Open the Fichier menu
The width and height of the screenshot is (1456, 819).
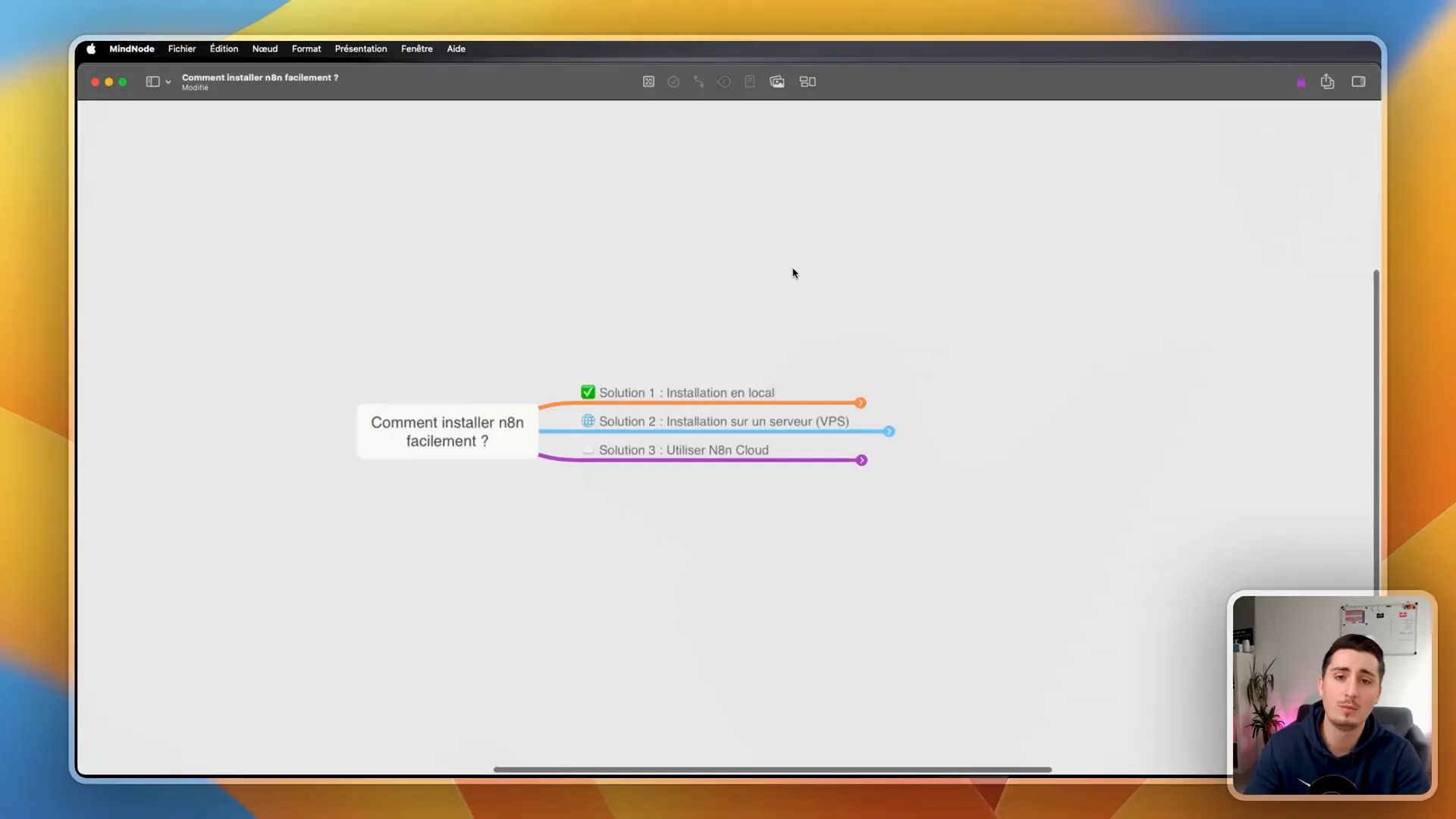point(182,49)
